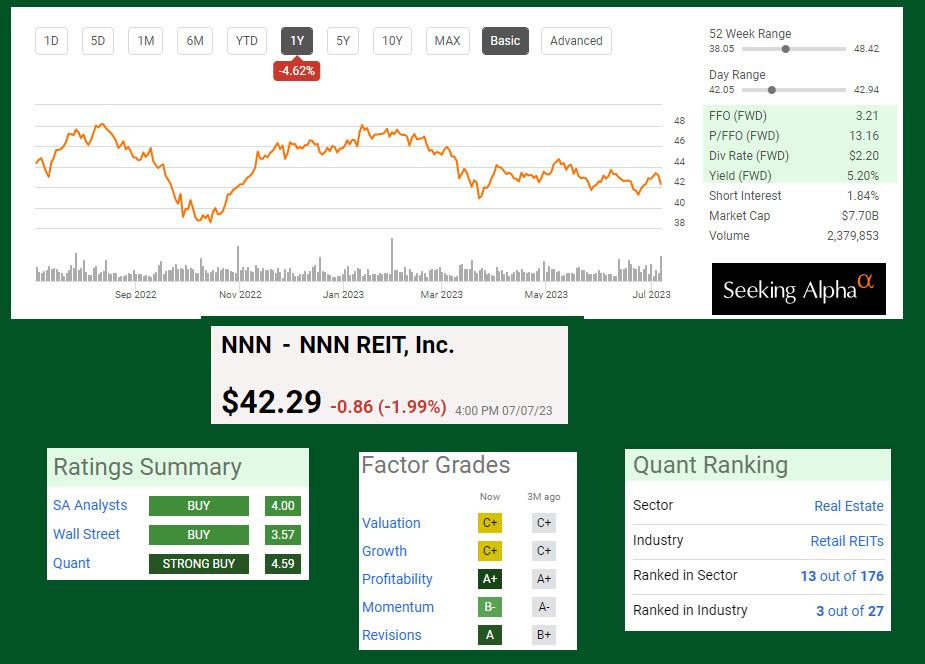Open the Valuation factor grade
925x664 pixels.
point(391,523)
